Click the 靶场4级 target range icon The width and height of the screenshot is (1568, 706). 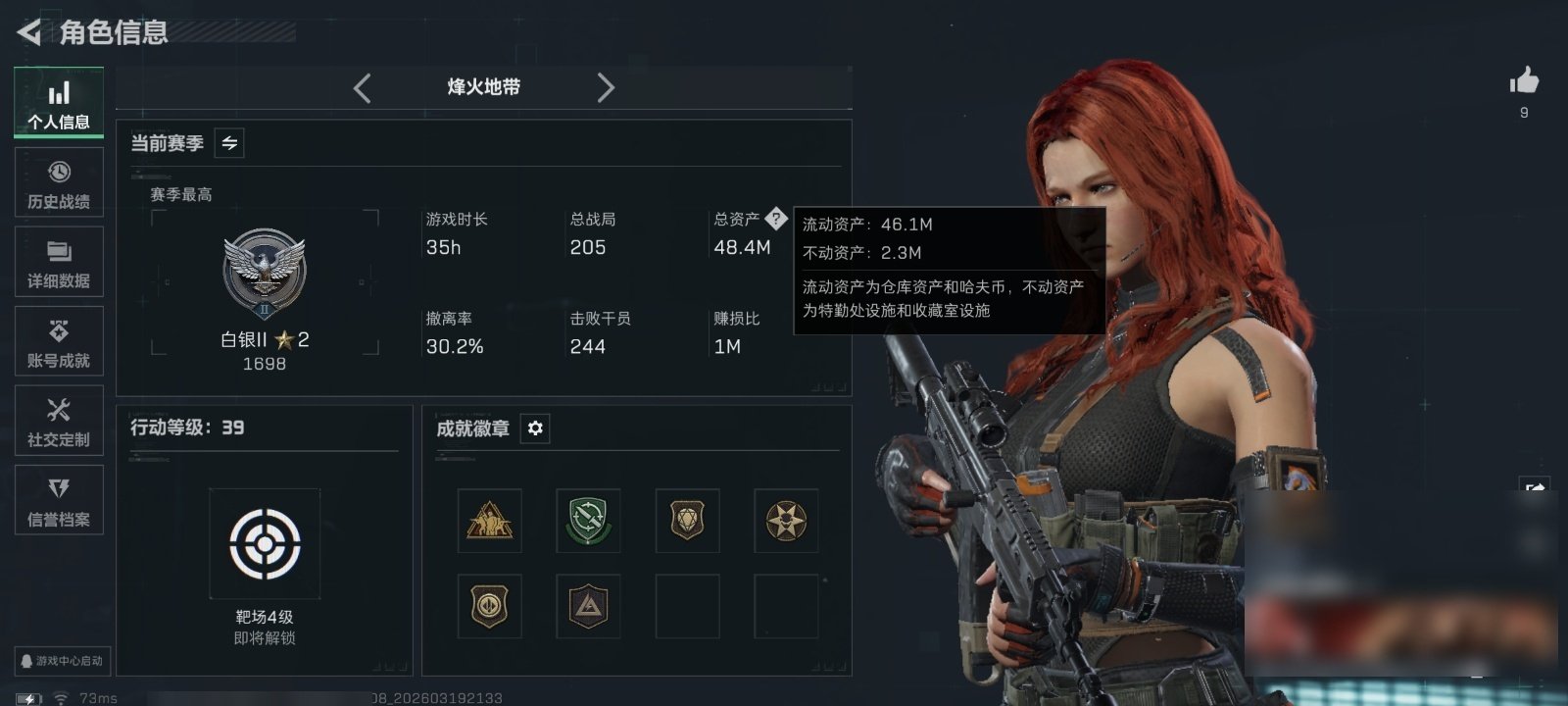click(x=265, y=543)
